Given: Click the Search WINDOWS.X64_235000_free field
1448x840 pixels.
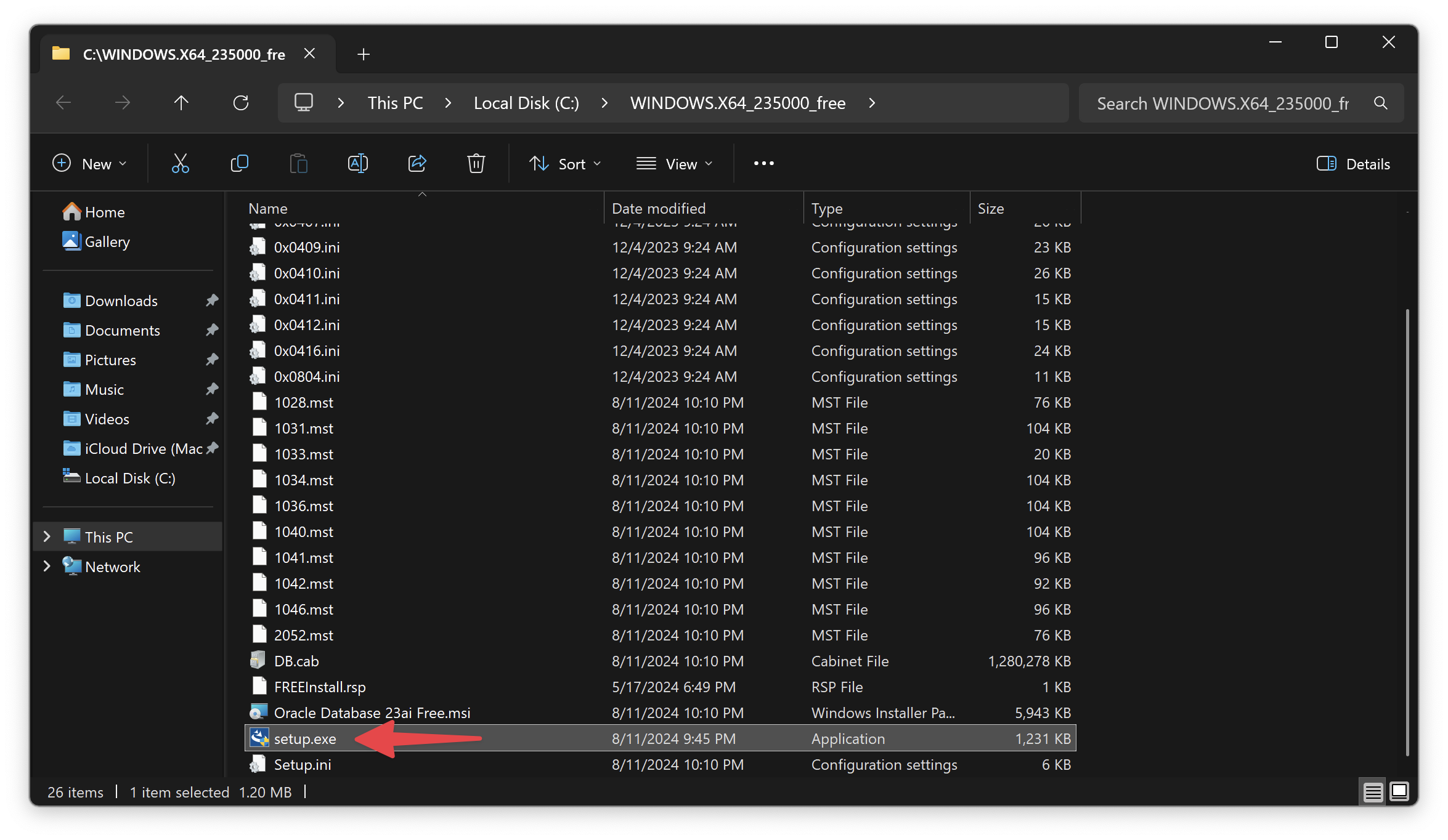Looking at the screenshot, I should point(1222,103).
